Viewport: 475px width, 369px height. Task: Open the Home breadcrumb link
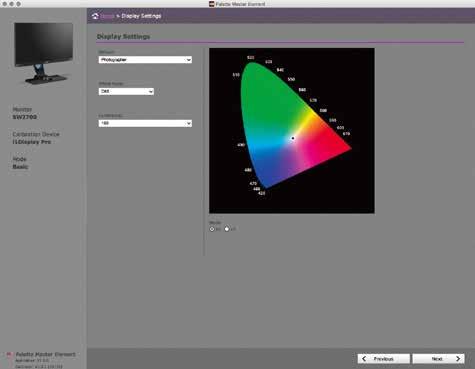click(107, 16)
